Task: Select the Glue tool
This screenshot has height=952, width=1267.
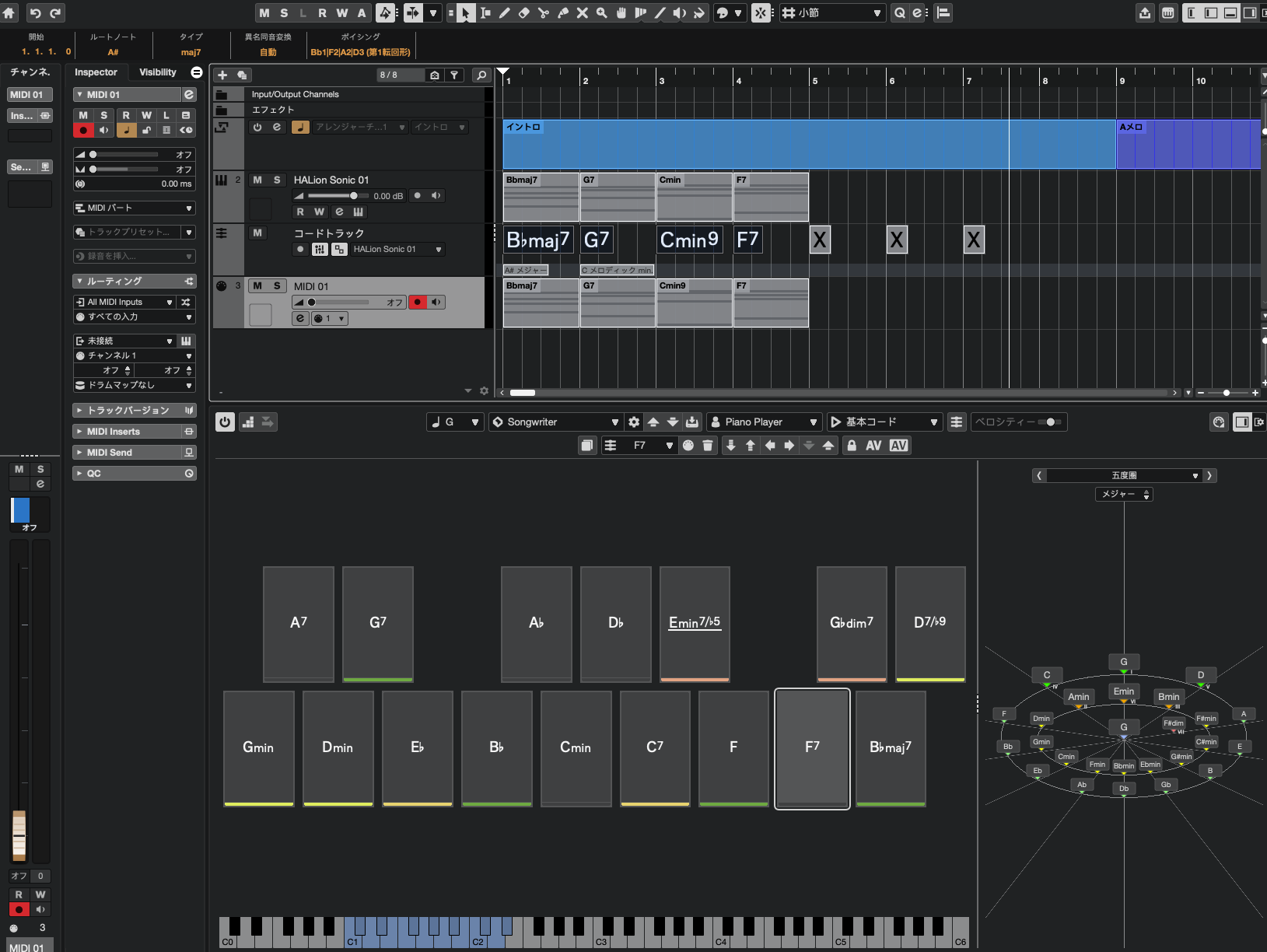Action: [563, 12]
